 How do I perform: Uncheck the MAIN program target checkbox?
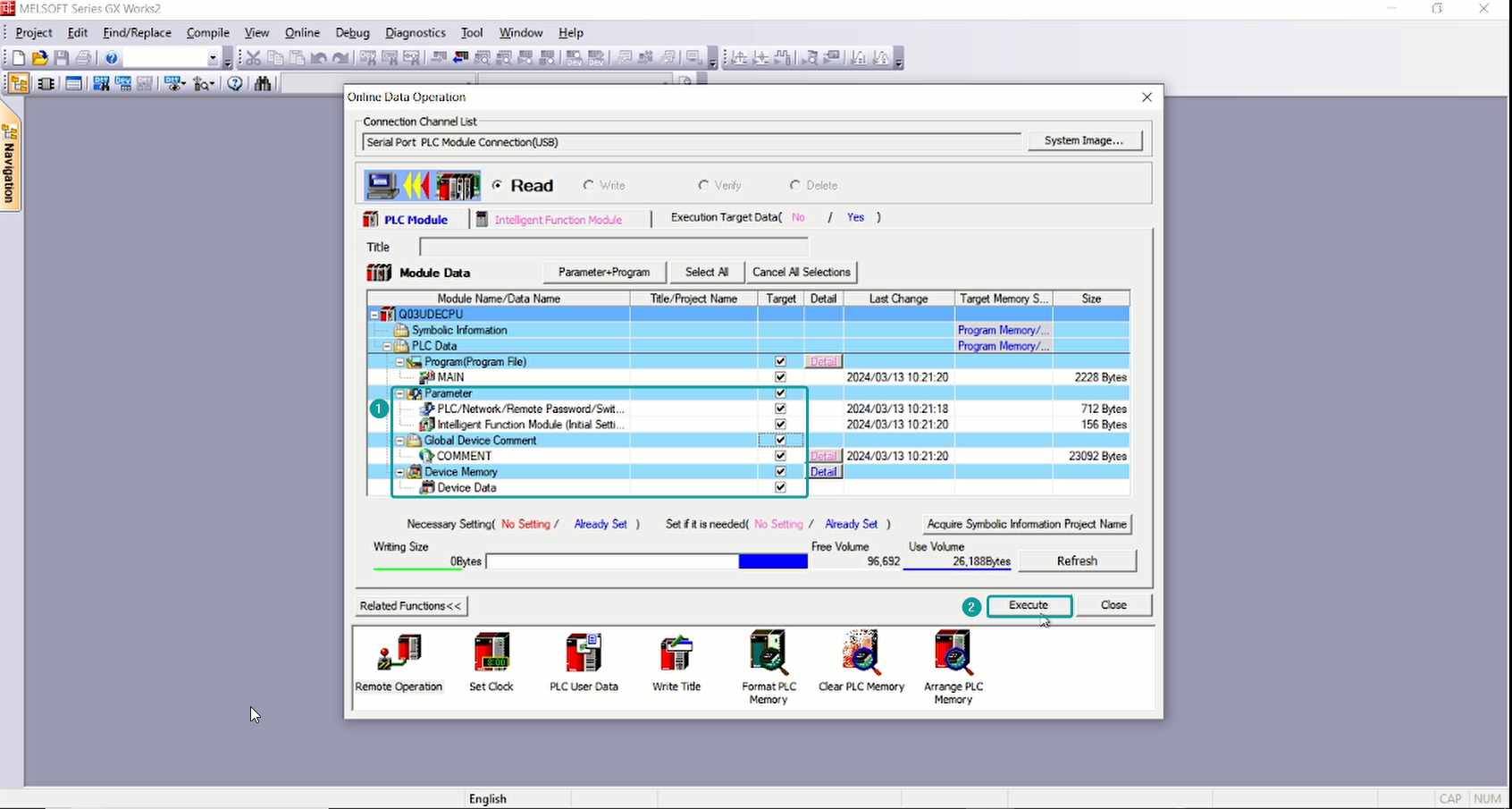click(x=780, y=377)
